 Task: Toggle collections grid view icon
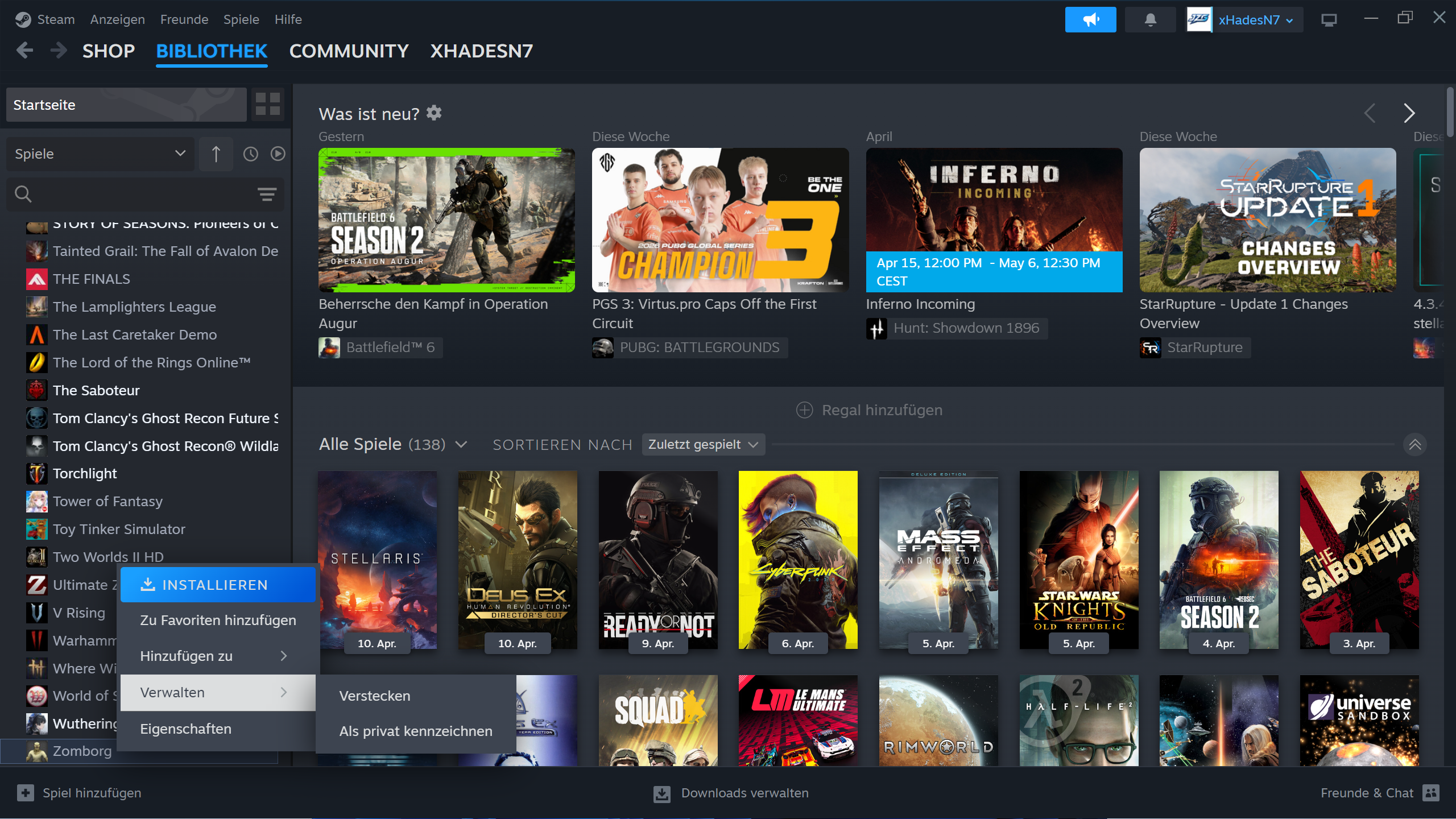(x=267, y=105)
